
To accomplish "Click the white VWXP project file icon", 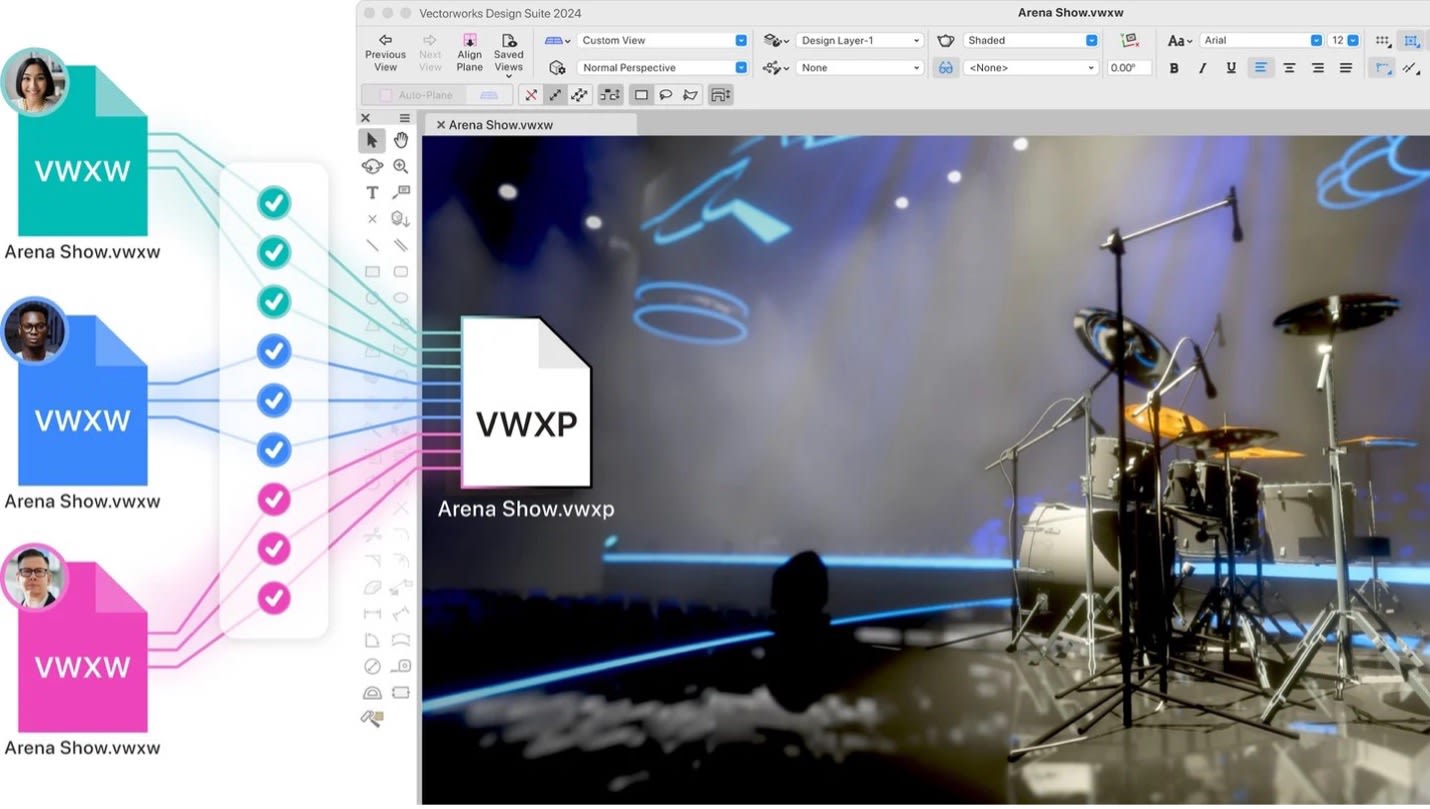I will point(526,403).
